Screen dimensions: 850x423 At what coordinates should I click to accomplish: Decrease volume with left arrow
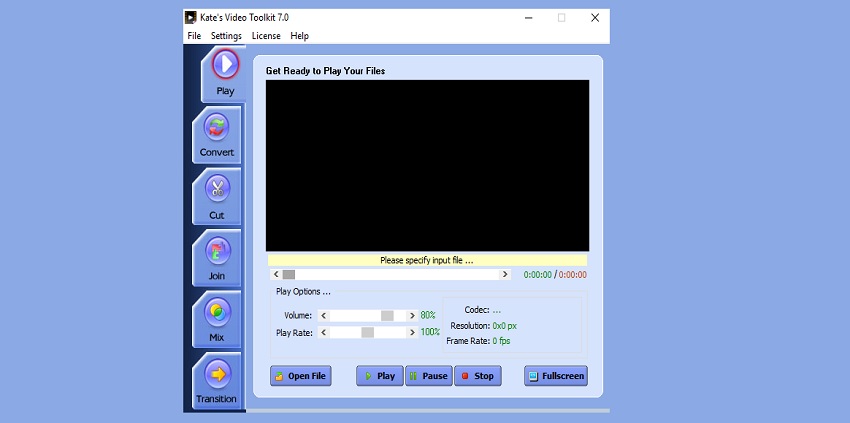tap(324, 316)
